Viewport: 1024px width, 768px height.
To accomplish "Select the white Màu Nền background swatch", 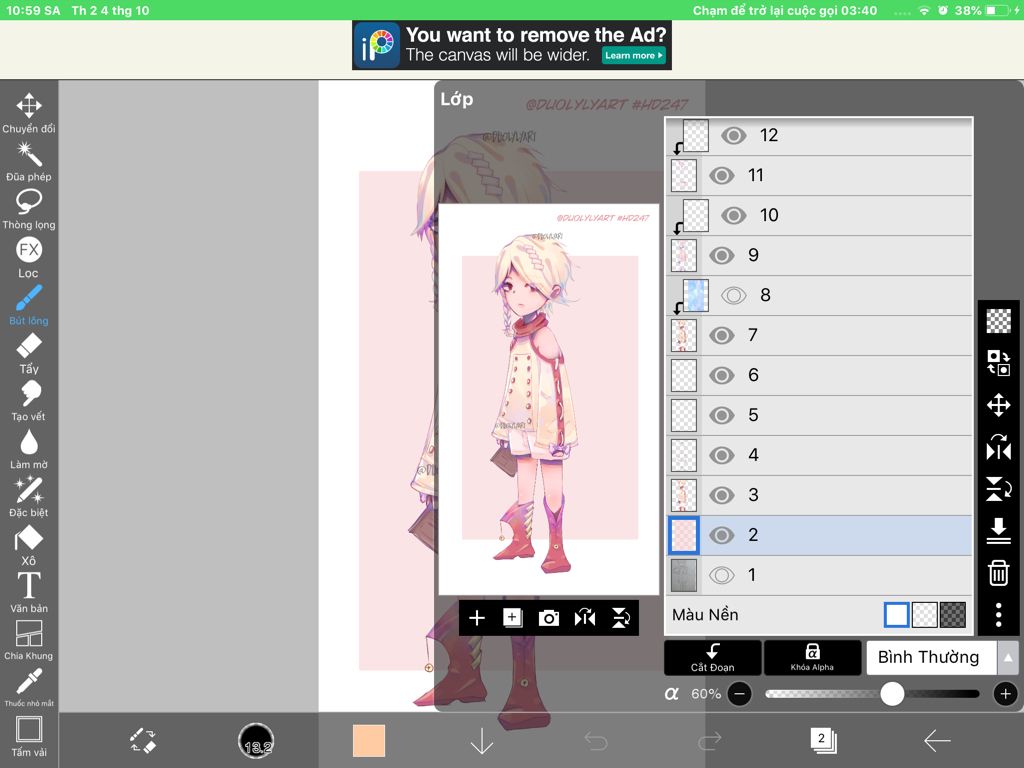I will tap(897, 614).
